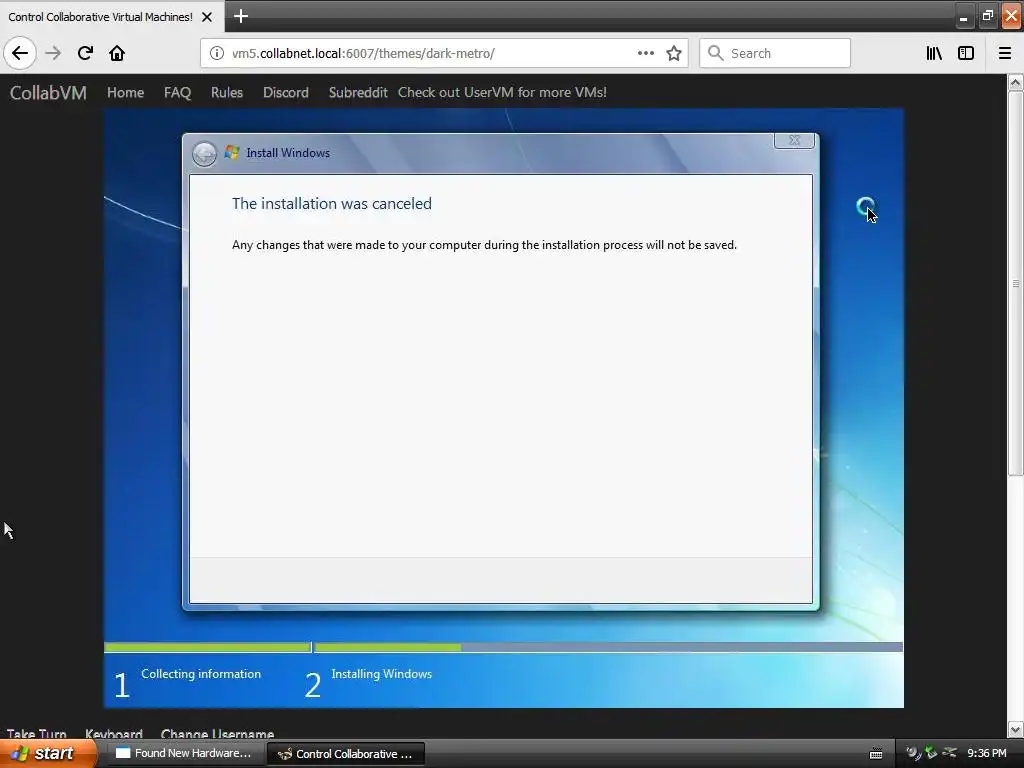
Task: Click the Search input box
Action: (x=775, y=53)
